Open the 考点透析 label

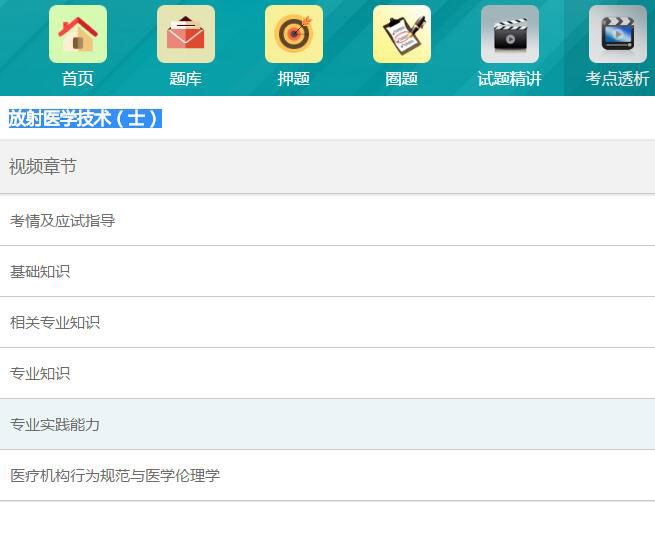tap(618, 79)
